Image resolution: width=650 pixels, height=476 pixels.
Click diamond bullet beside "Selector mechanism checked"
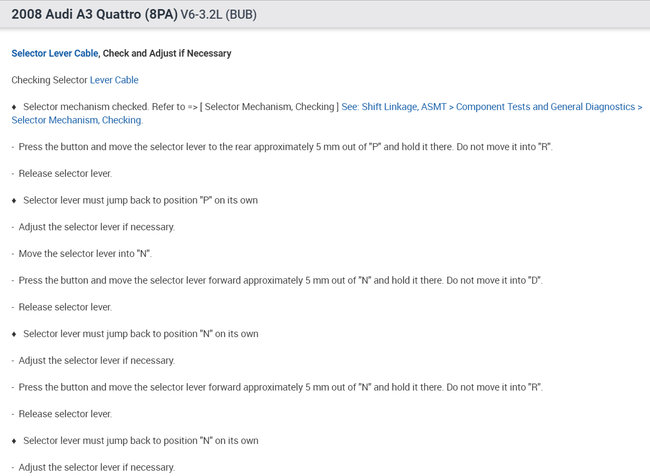tap(14, 106)
